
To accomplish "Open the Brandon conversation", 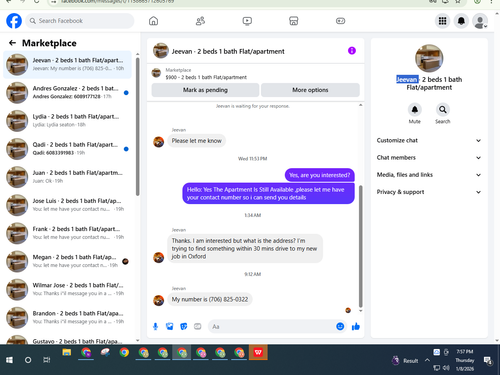I will tap(67, 317).
